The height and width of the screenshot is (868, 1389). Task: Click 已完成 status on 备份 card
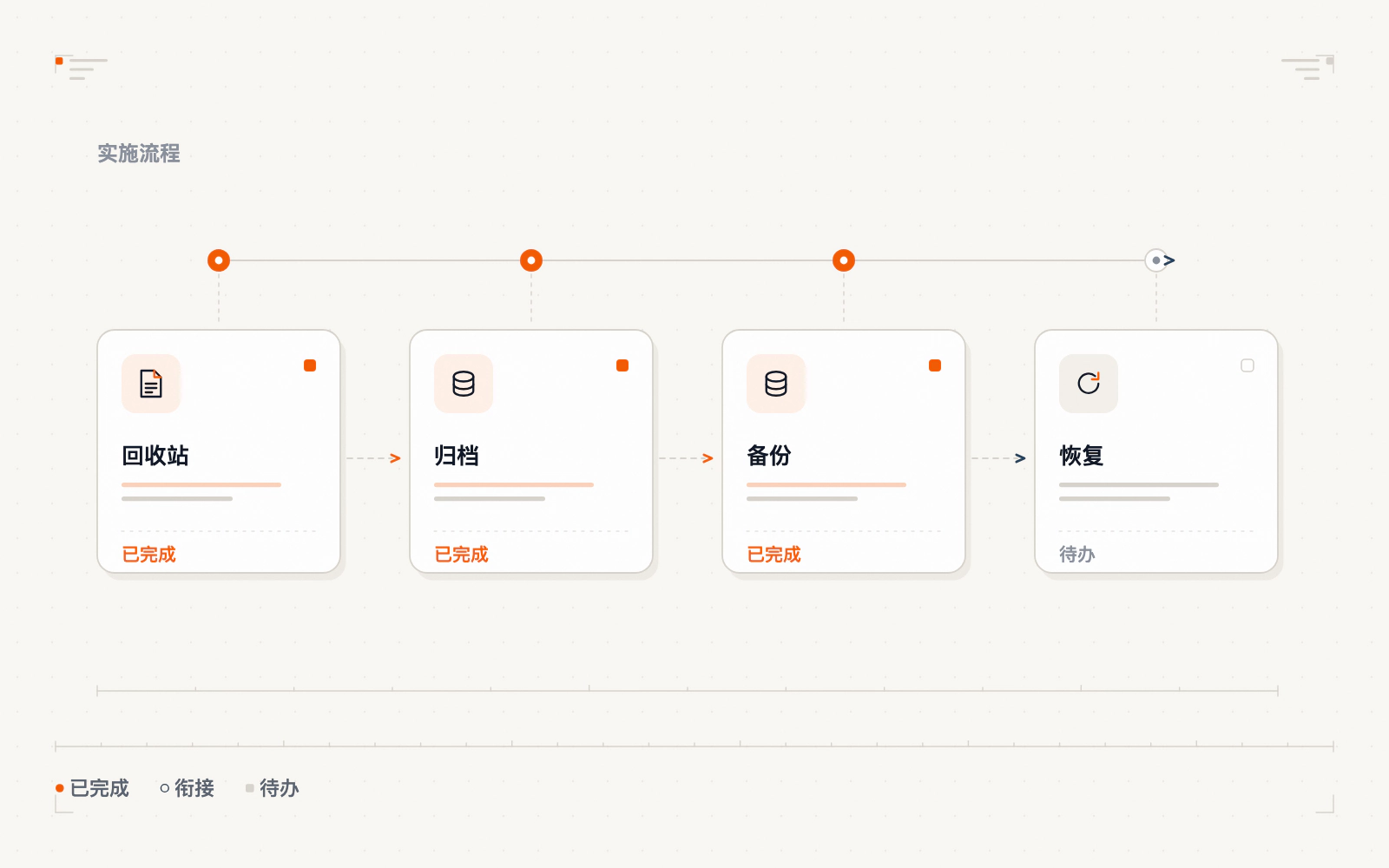click(x=774, y=555)
